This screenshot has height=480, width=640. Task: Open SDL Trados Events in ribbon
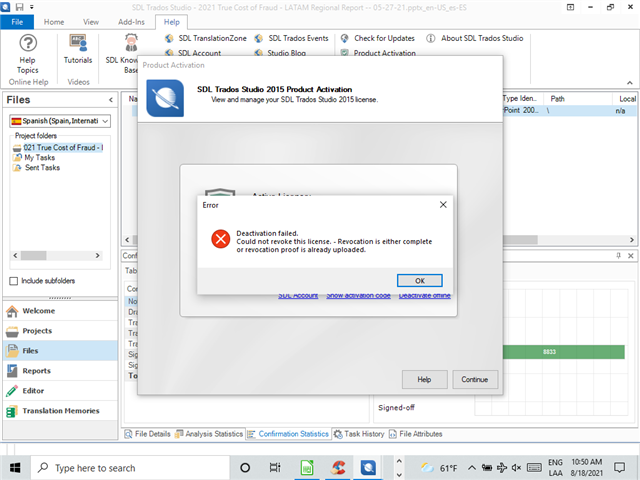291,38
